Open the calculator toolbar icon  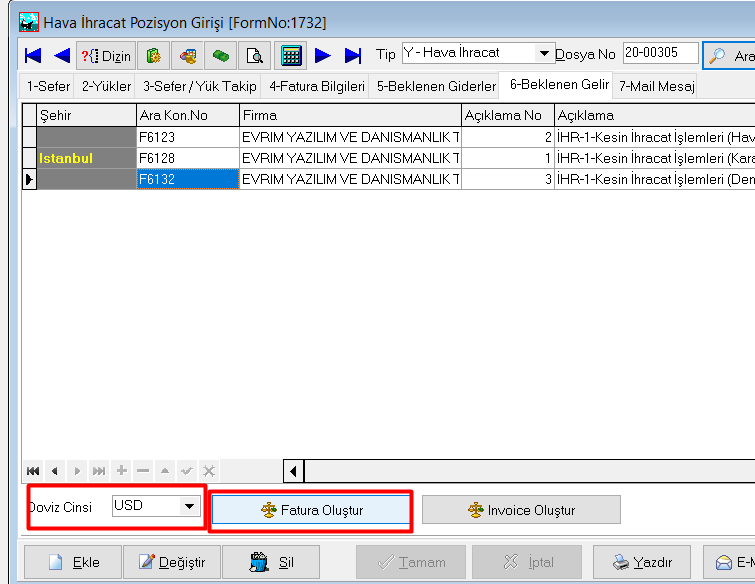(291, 56)
